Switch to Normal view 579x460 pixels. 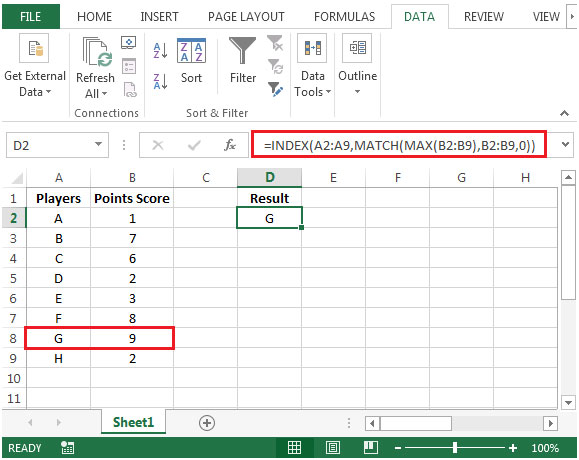[x=294, y=447]
